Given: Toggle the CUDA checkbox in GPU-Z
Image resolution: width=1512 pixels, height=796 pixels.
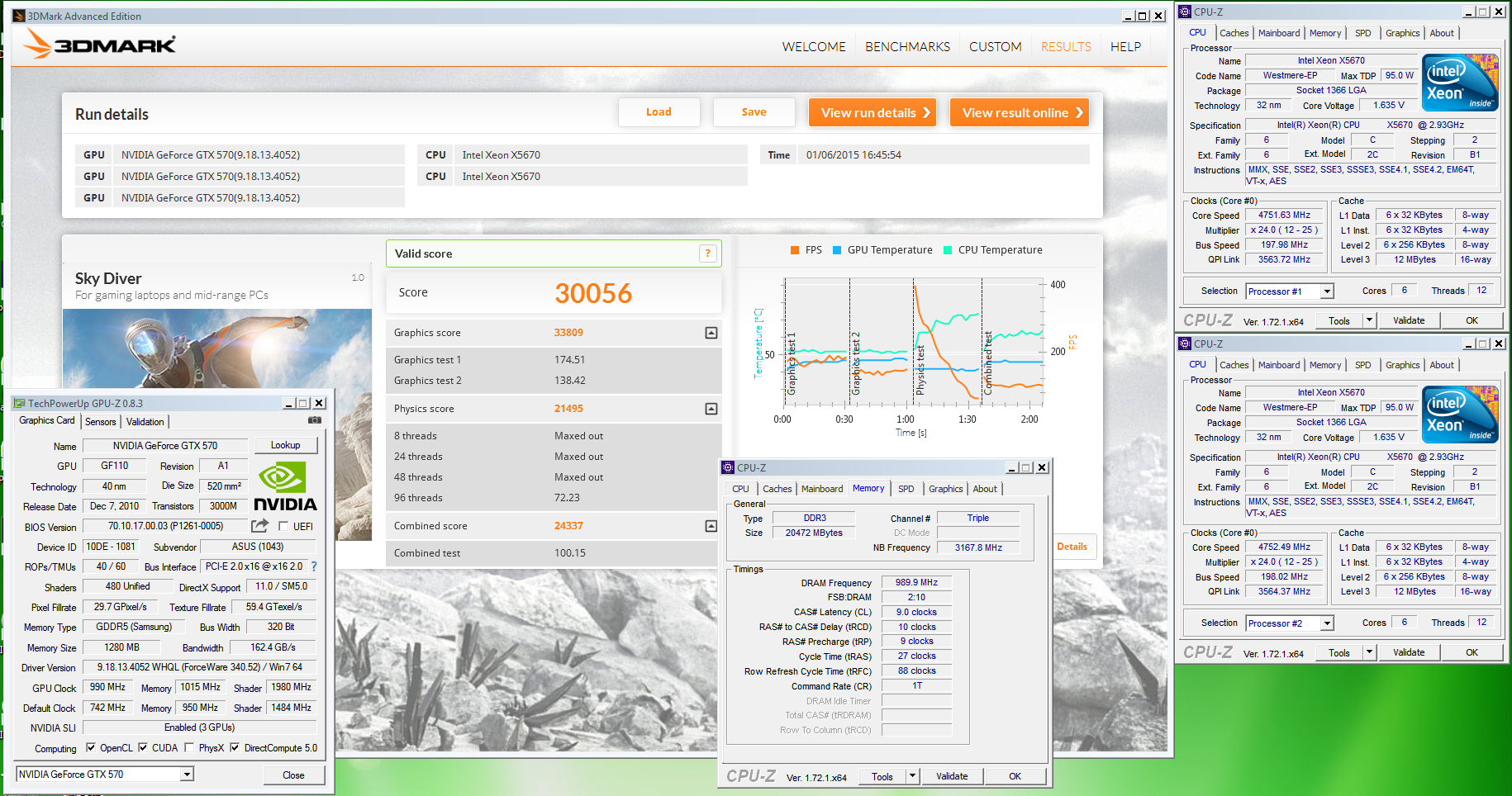Looking at the screenshot, I should pos(143,747).
